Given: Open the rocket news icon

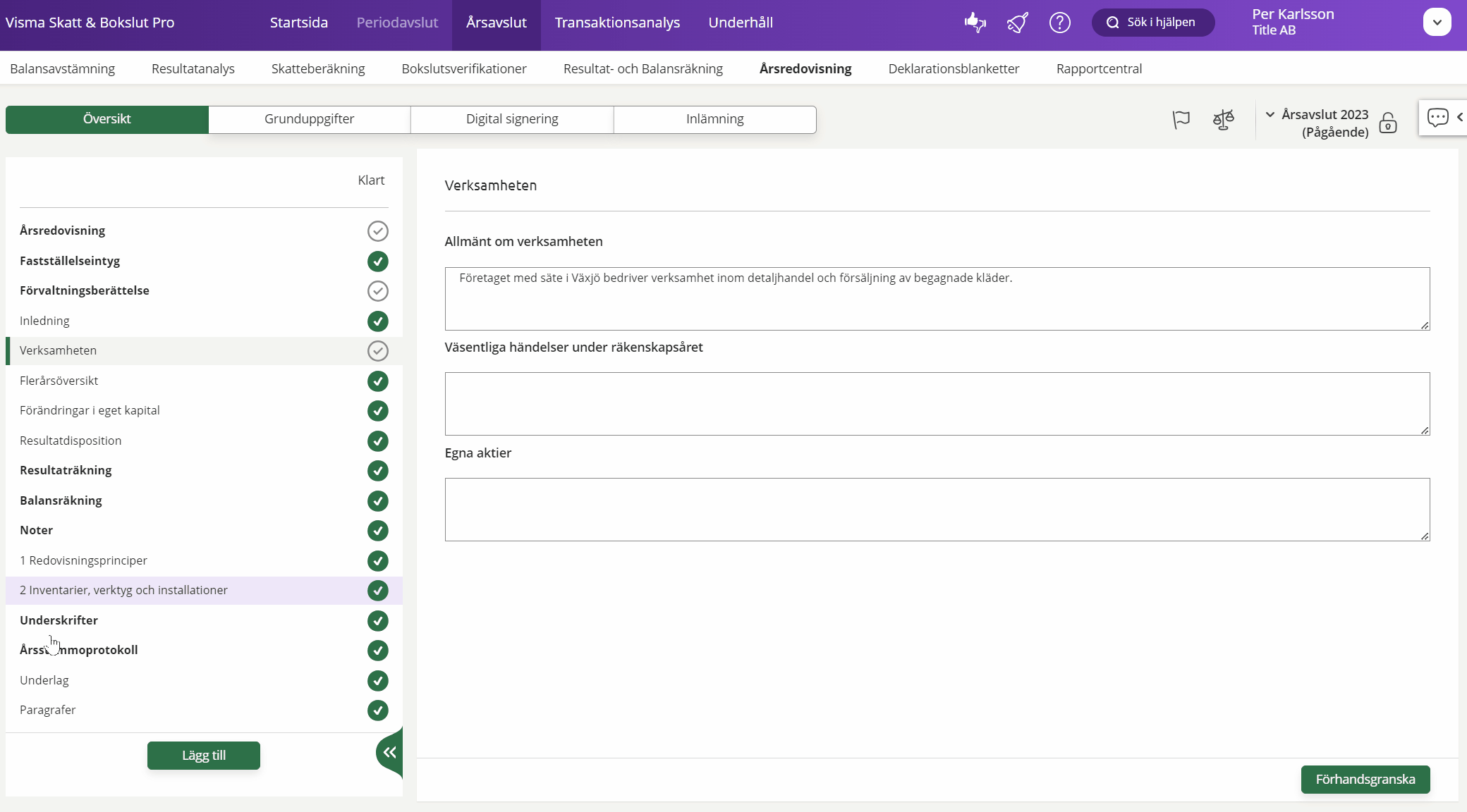Looking at the screenshot, I should (1017, 23).
